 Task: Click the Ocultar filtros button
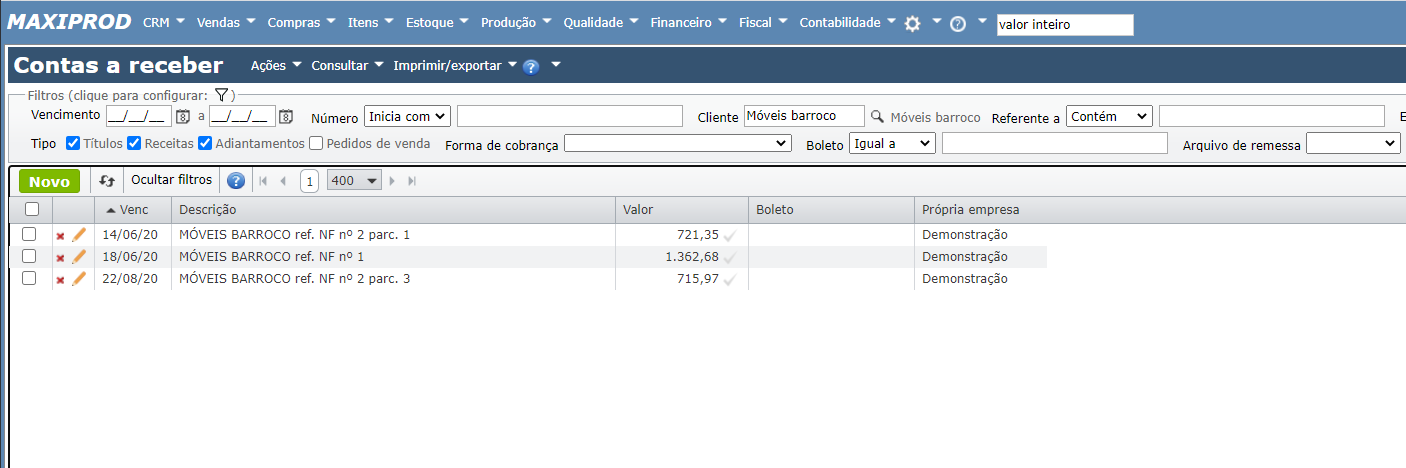point(172,180)
